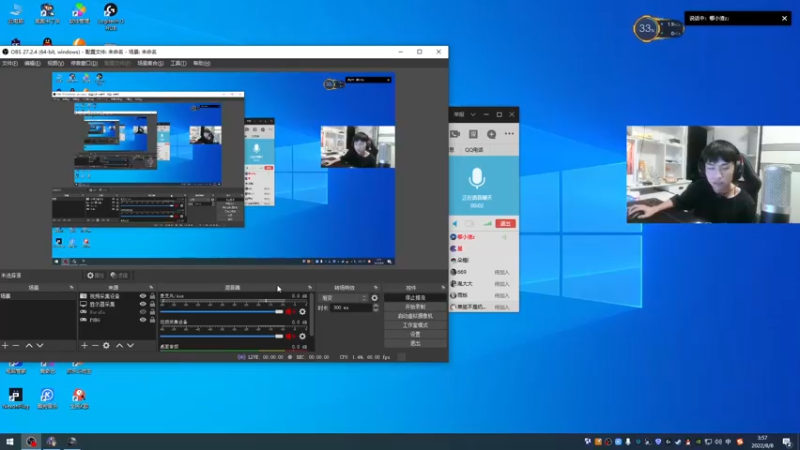Open the 停靠窗口(D) menu in OBS
Screen dimensions: 800x450
84,63
